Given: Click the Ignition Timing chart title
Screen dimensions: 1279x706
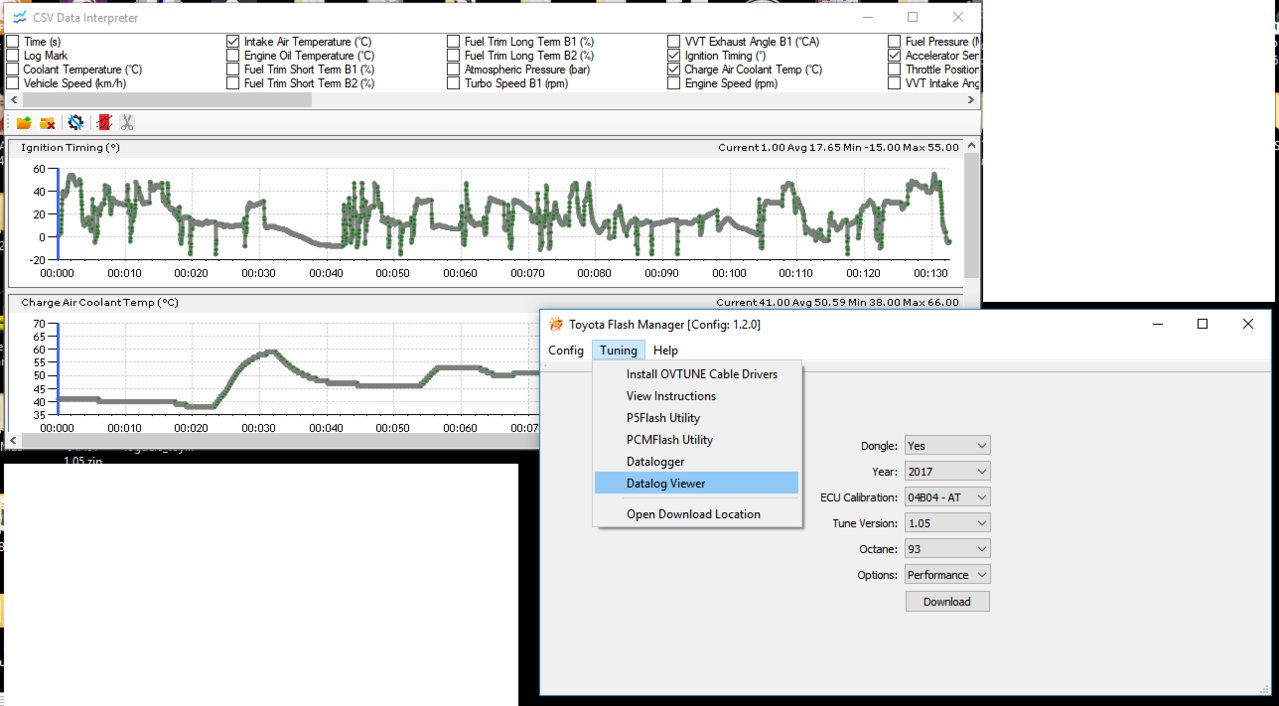Looking at the screenshot, I should (70, 147).
